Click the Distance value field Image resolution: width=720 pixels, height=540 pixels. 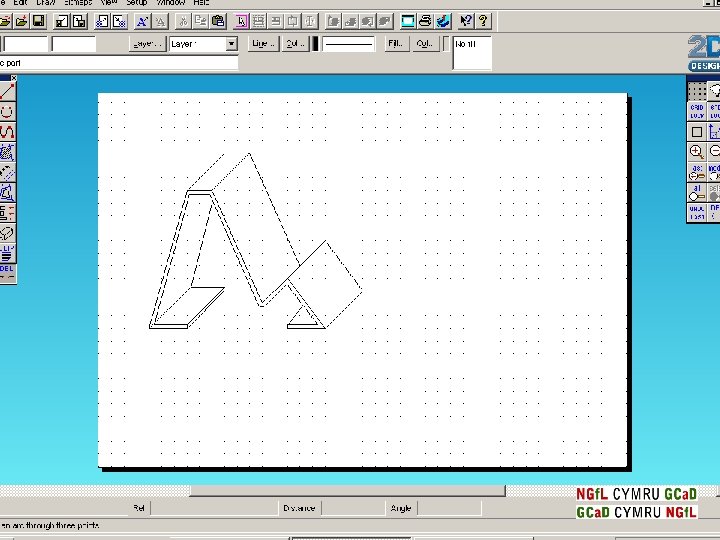pyautogui.click(x=353, y=508)
